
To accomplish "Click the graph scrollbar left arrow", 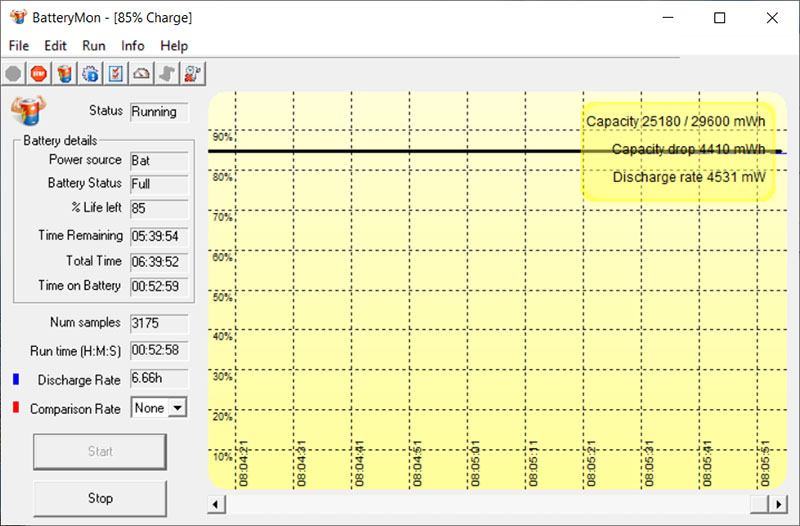I will pos(216,505).
